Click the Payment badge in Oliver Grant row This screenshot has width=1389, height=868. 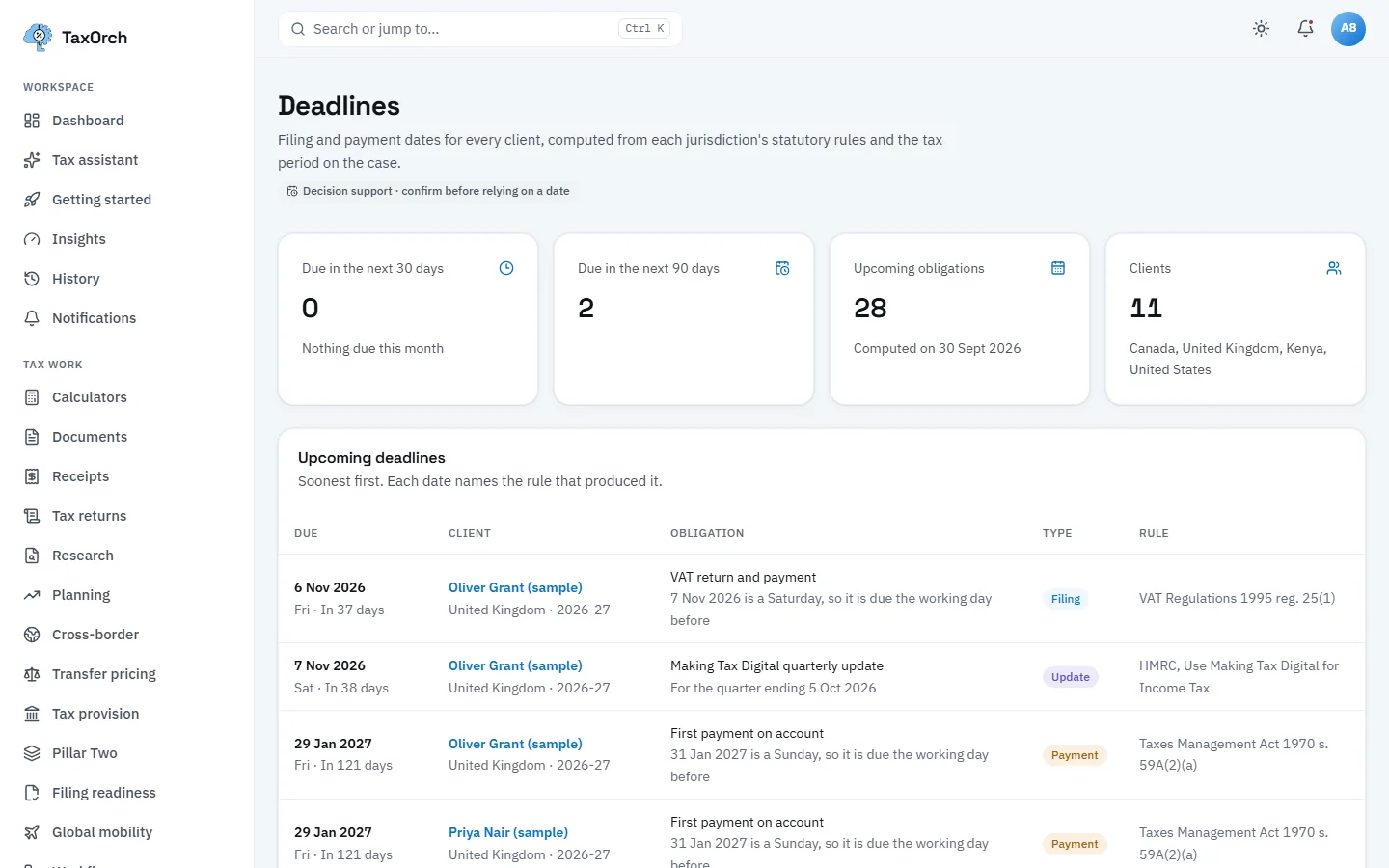coord(1075,755)
